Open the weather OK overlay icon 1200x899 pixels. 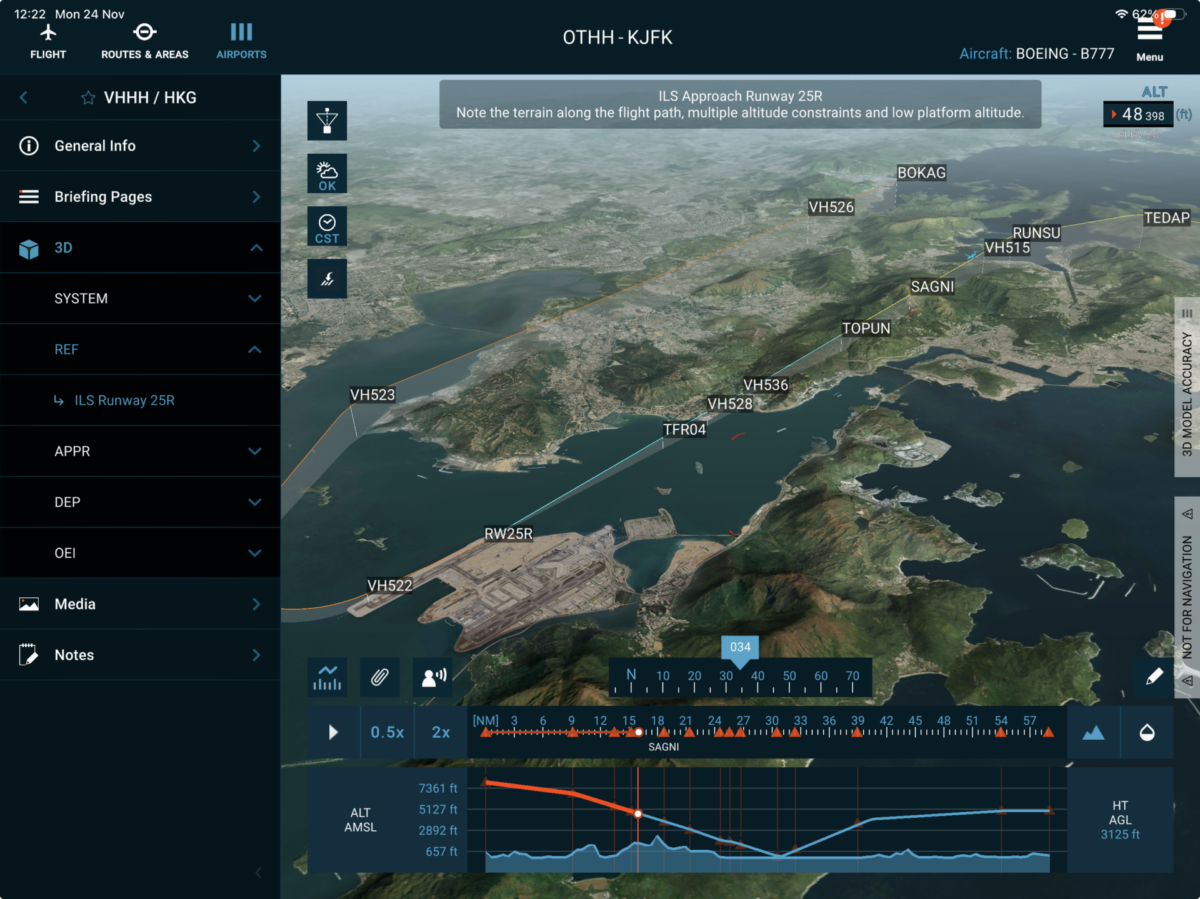coord(327,174)
